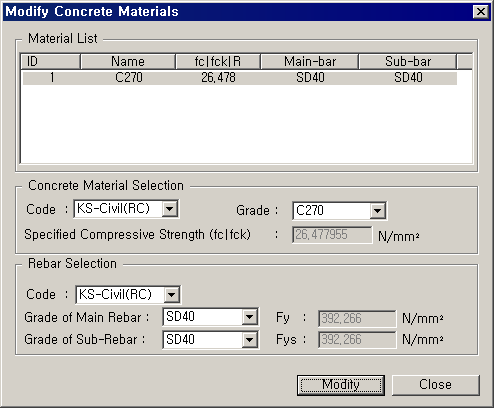This screenshot has width=494, height=408.
Task: Sort by Name column header
Action: pyautogui.click(x=128, y=61)
